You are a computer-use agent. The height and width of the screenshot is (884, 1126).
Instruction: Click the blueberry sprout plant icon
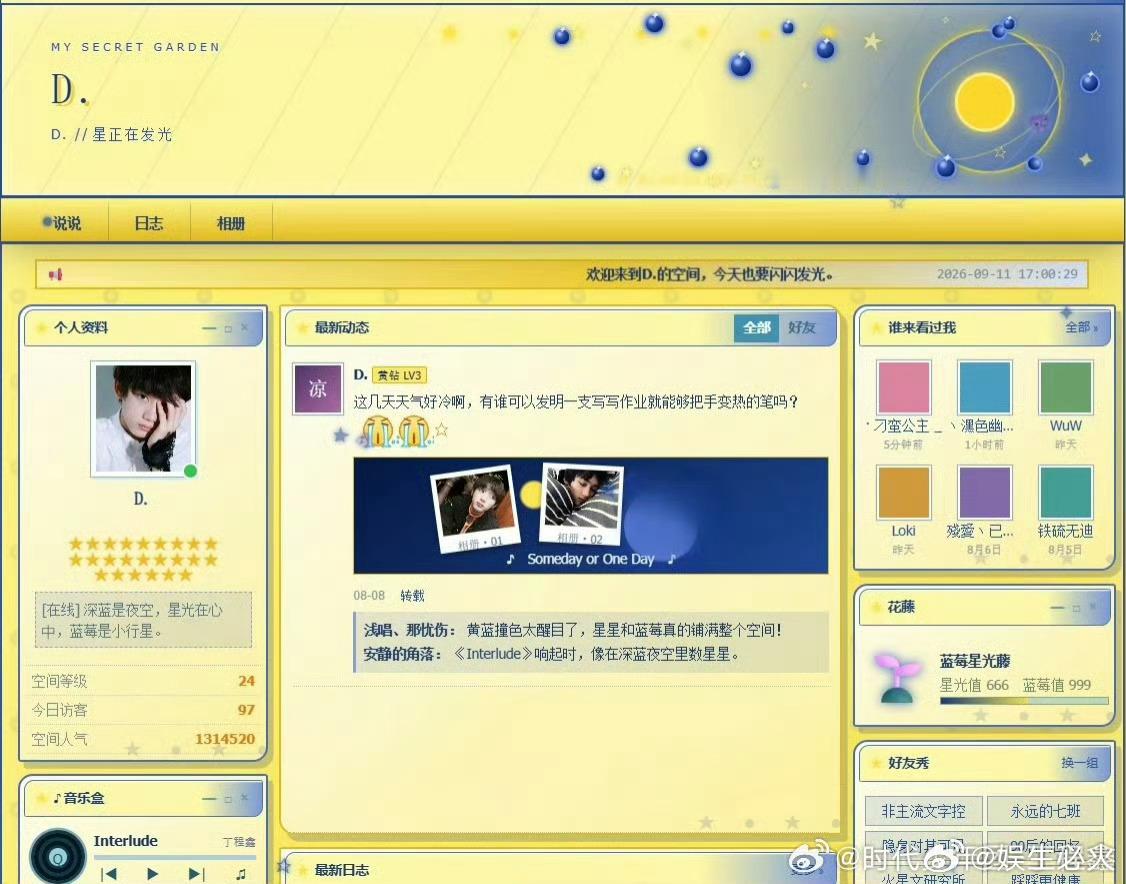[897, 677]
